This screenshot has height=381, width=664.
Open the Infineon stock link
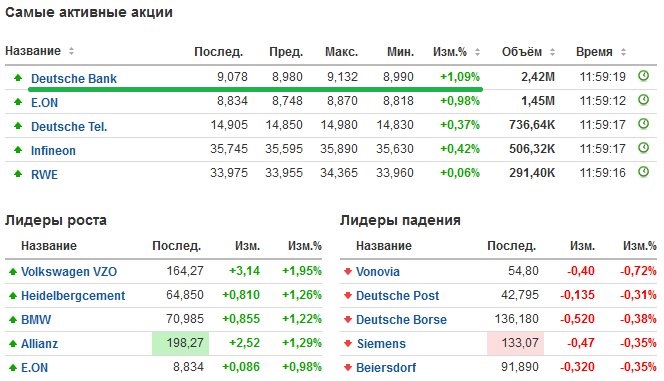click(53, 150)
